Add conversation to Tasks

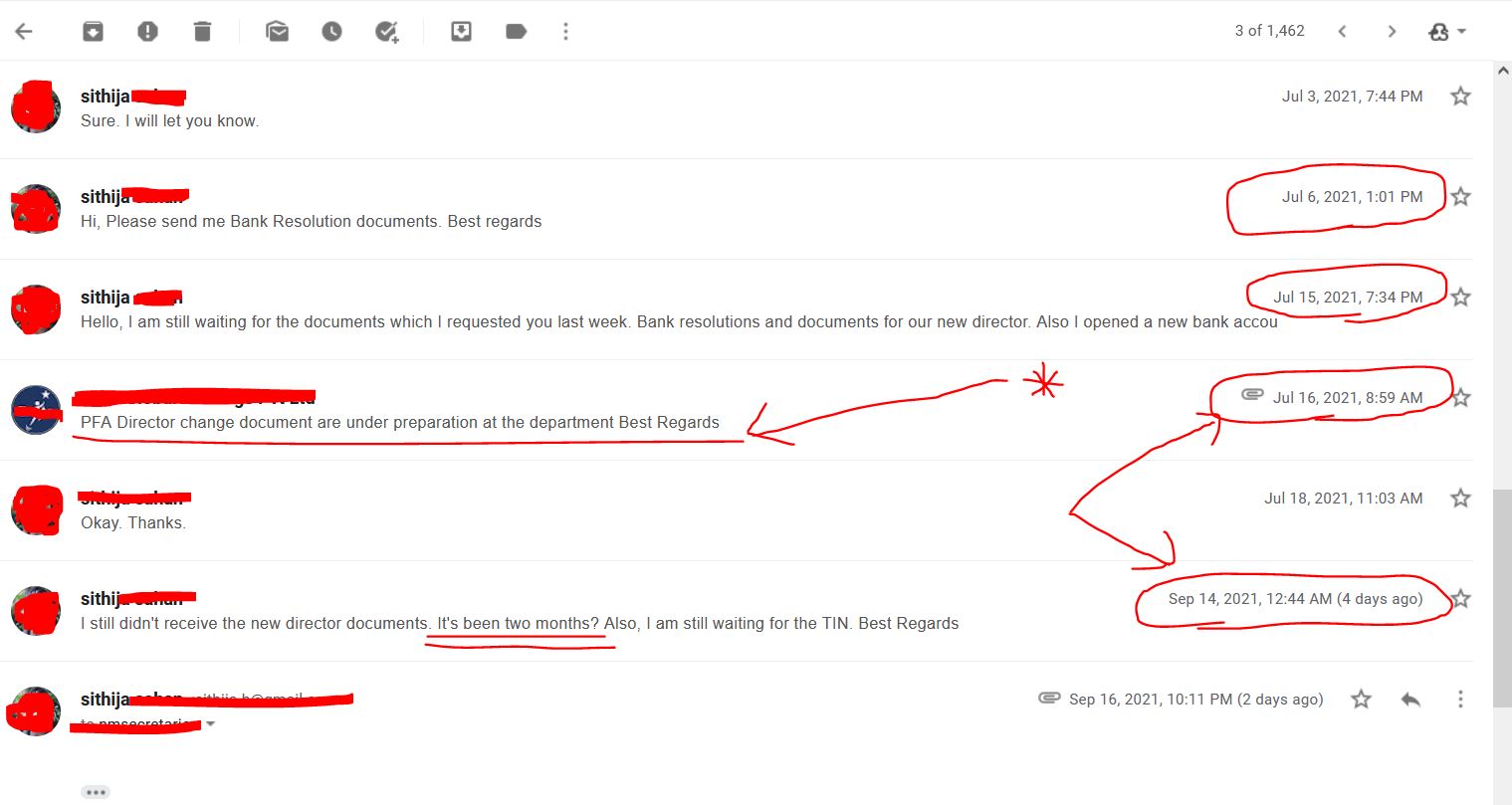(x=386, y=32)
